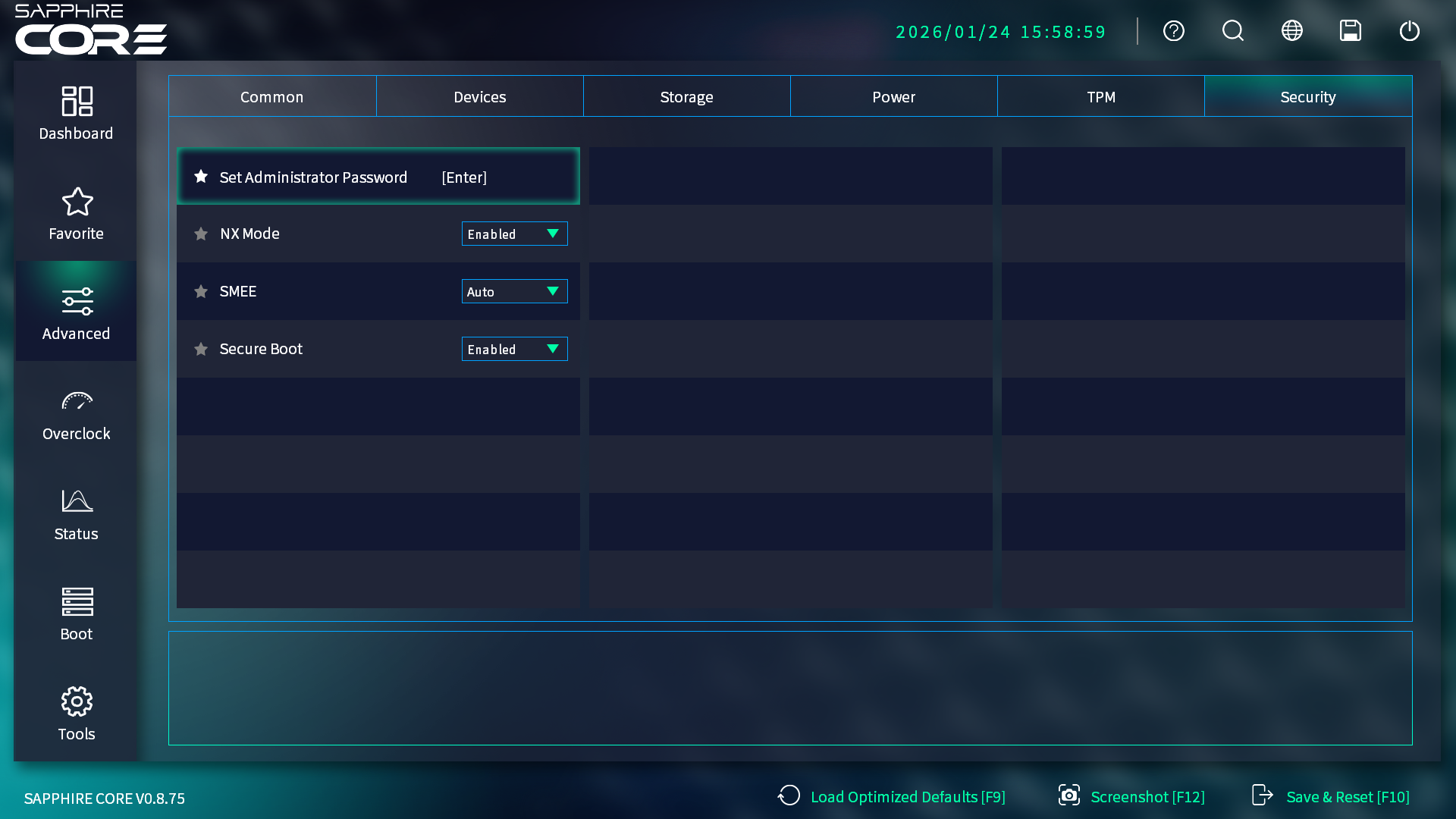Open the Status monitoring page
1456x819 pixels.
tap(76, 514)
